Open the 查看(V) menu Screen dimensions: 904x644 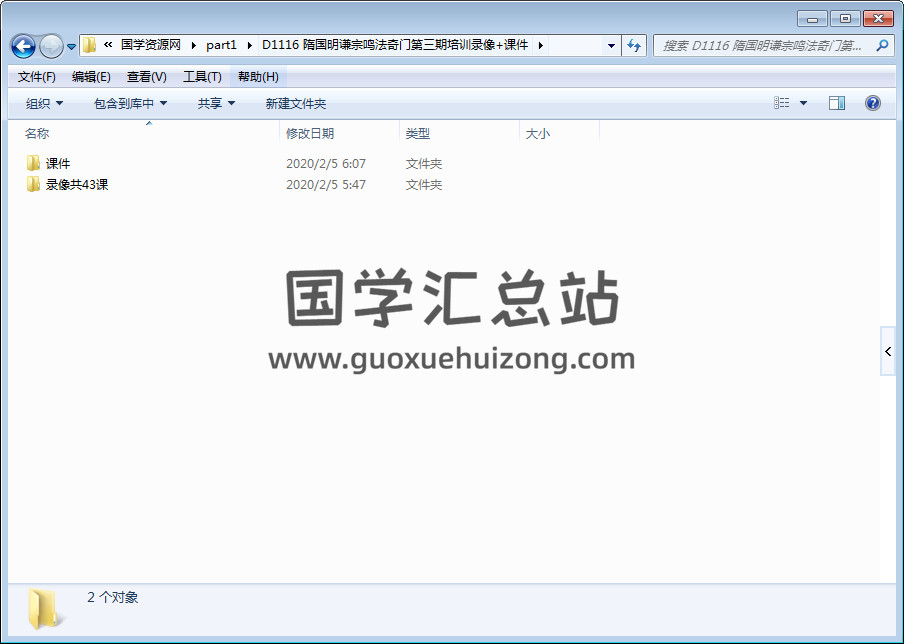[146, 77]
